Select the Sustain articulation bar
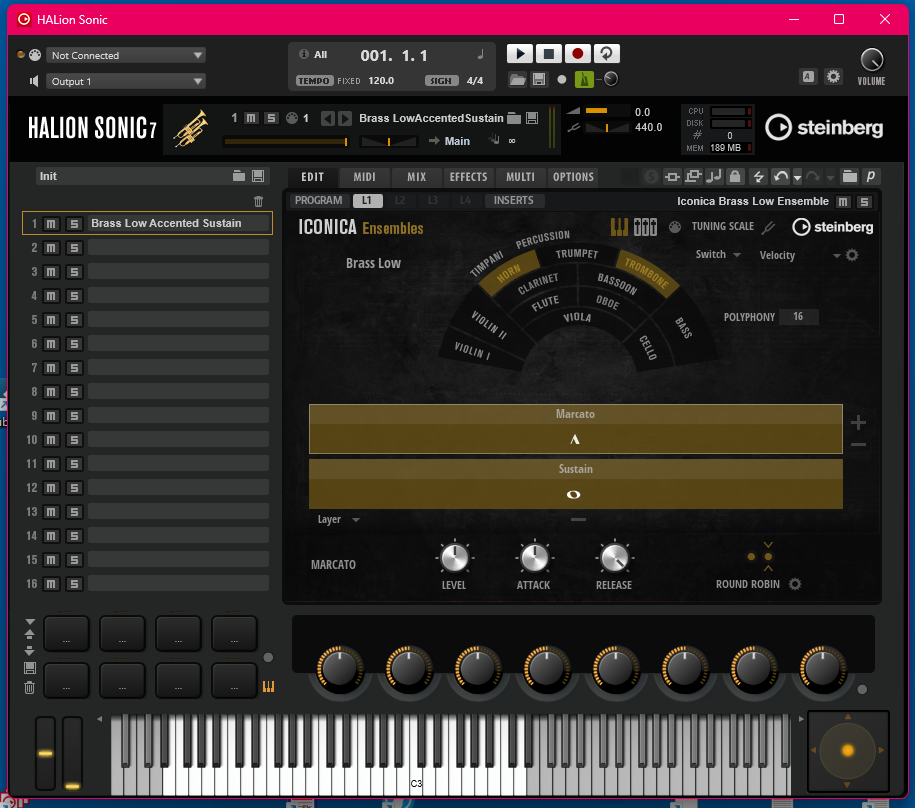915x808 pixels. pos(575,484)
